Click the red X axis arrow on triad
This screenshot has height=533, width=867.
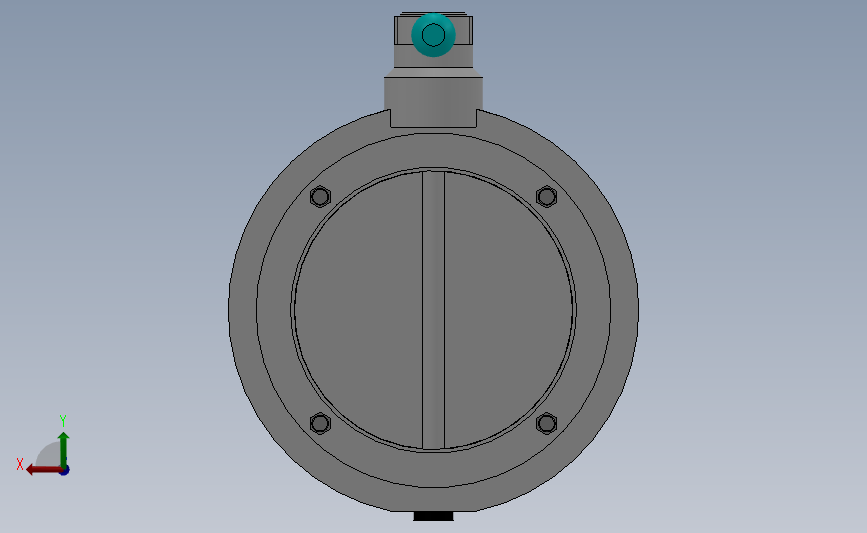tap(43, 470)
